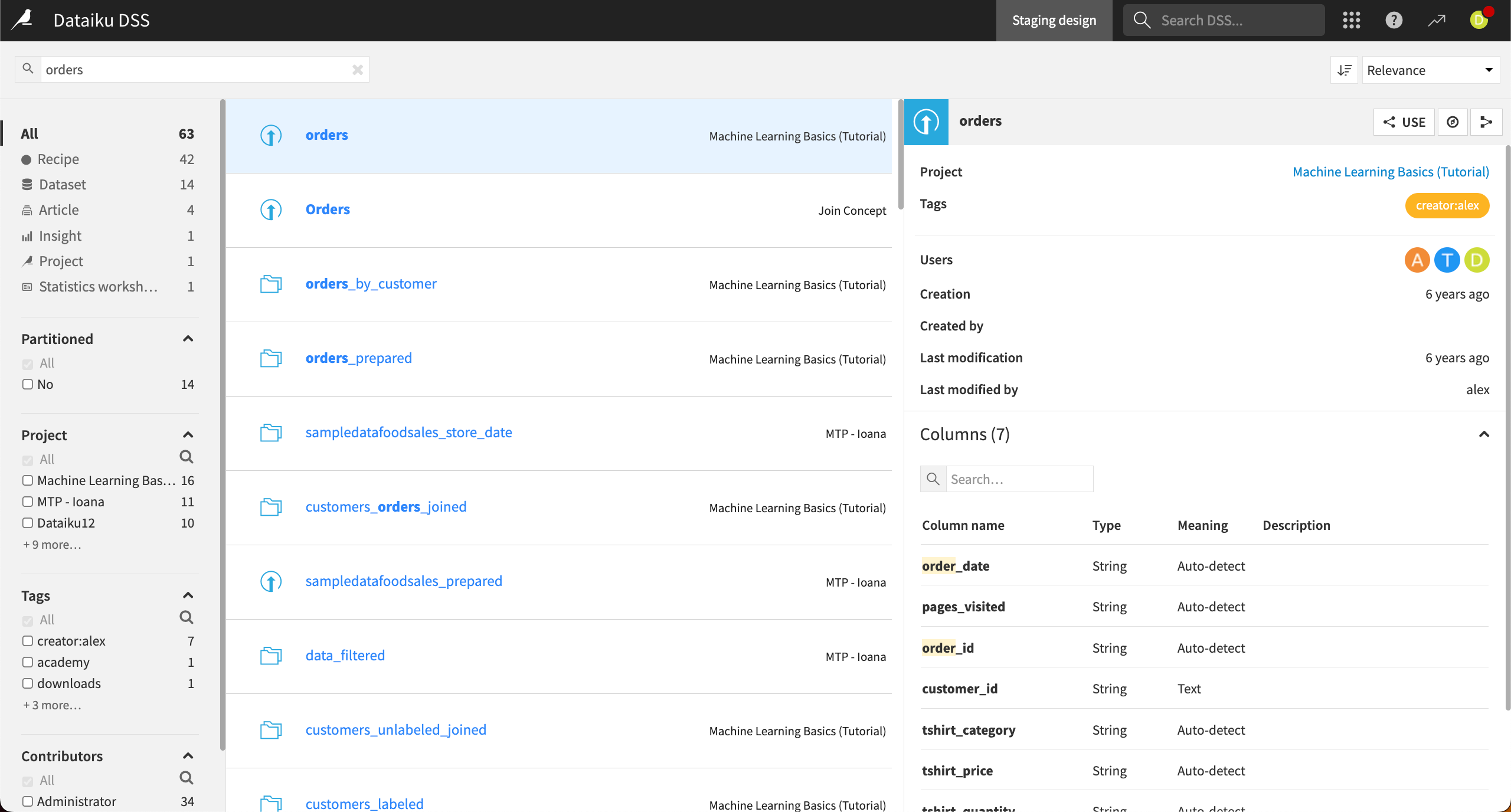
Task: Click the creator:alex orange tag pill
Action: tap(1447, 205)
